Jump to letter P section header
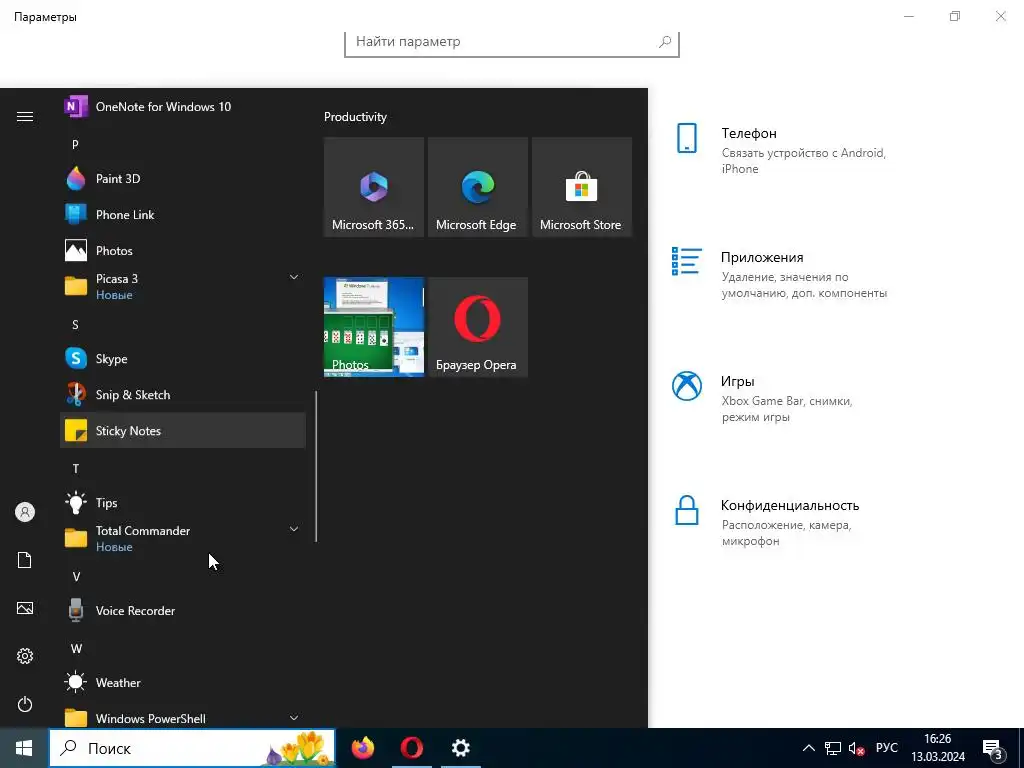Viewport: 1024px width, 768px height. point(75,144)
